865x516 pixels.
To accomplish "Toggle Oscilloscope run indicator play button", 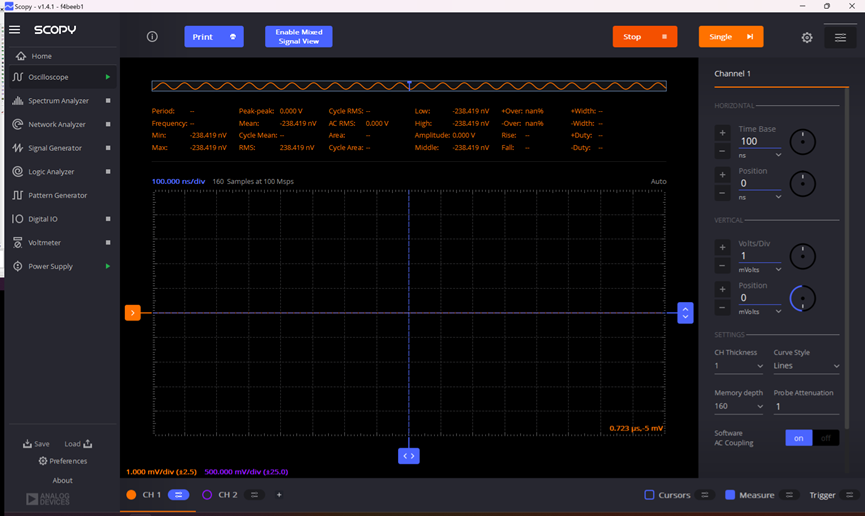I will point(108,77).
